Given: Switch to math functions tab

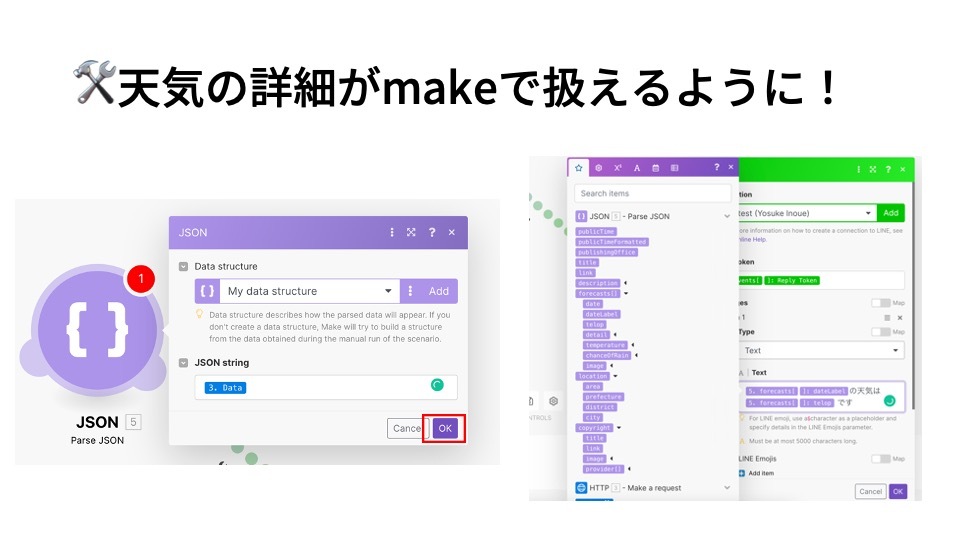Looking at the screenshot, I should point(618,168).
